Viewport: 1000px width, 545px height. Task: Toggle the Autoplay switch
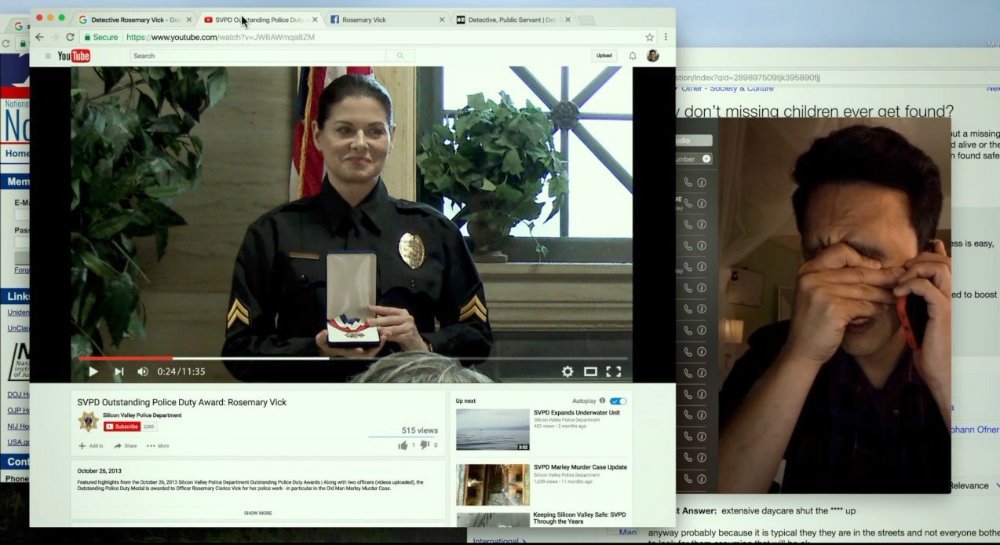618,401
